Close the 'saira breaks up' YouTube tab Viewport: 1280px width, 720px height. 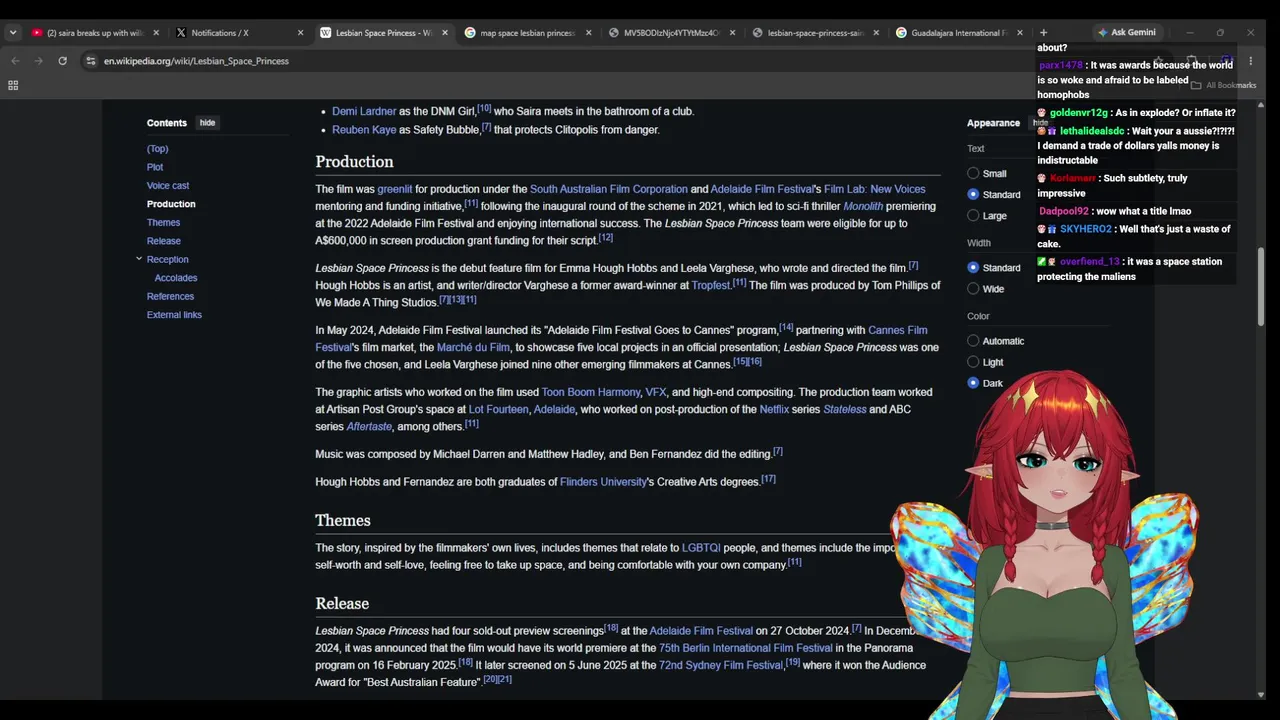[156, 33]
